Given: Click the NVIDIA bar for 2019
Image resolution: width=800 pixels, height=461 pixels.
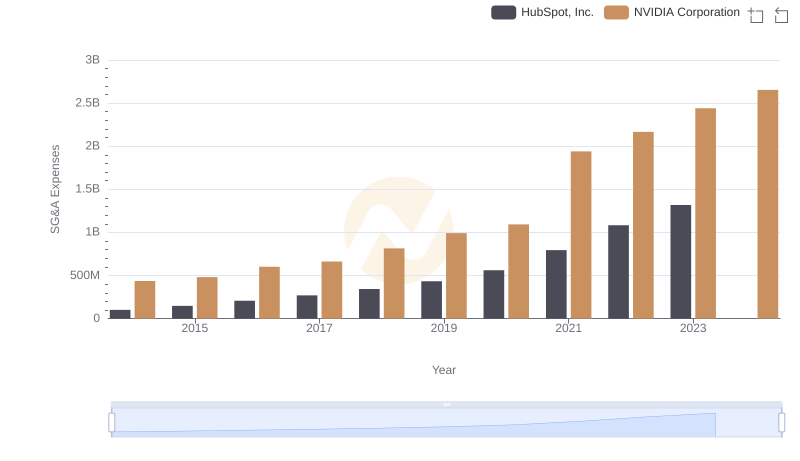Looking at the screenshot, I should coord(456,275).
